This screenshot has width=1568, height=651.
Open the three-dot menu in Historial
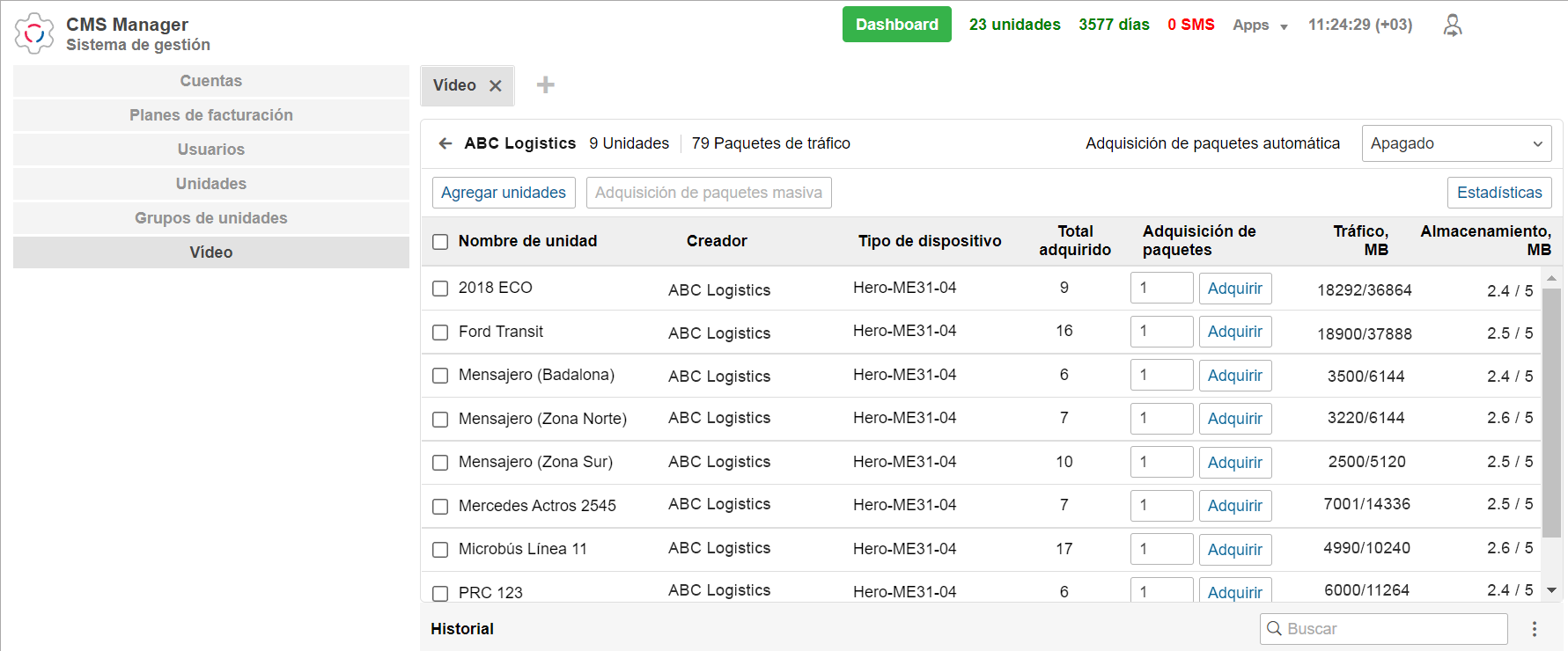(1534, 629)
